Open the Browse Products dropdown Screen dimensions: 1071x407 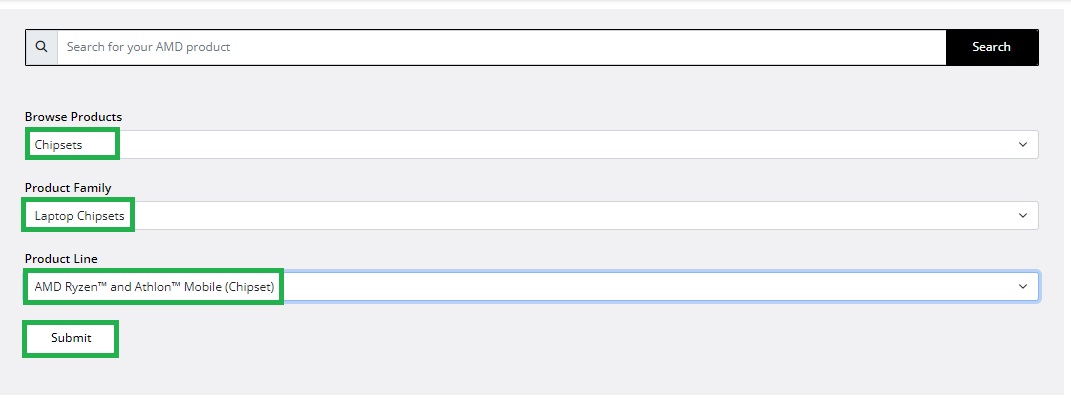click(531, 145)
